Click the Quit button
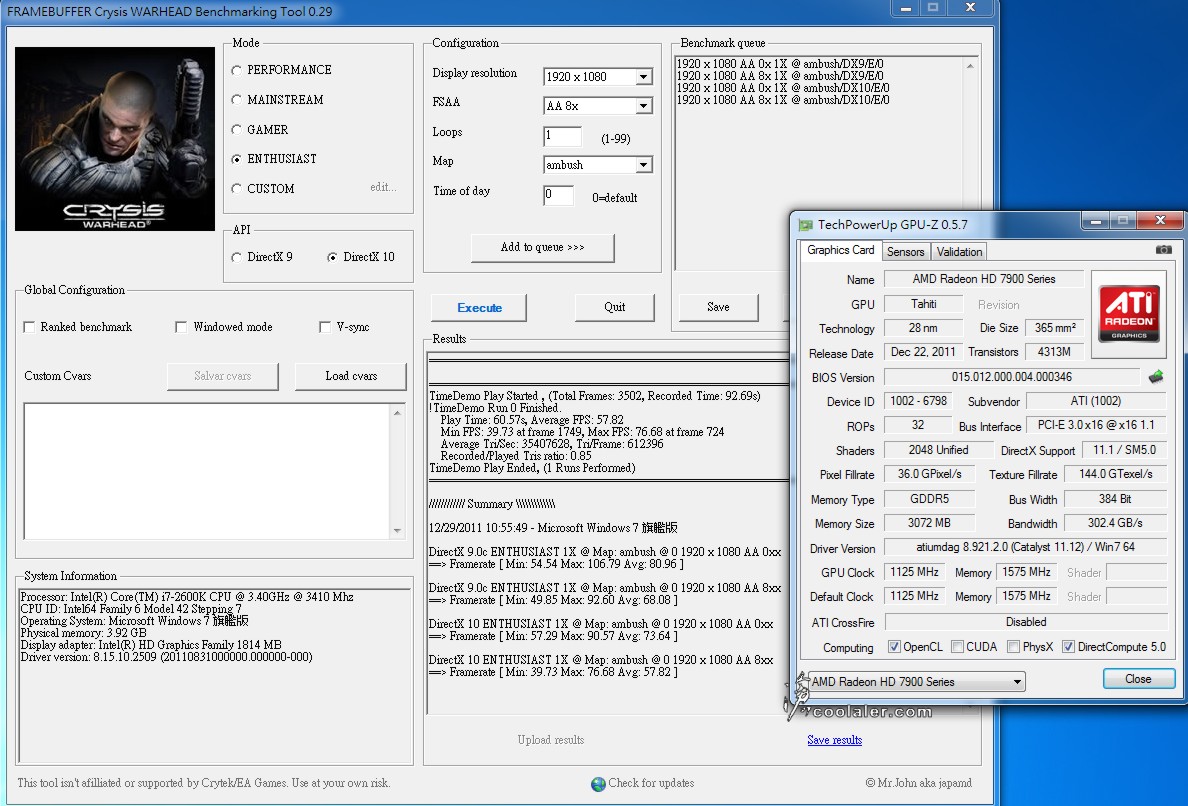 tap(614, 308)
